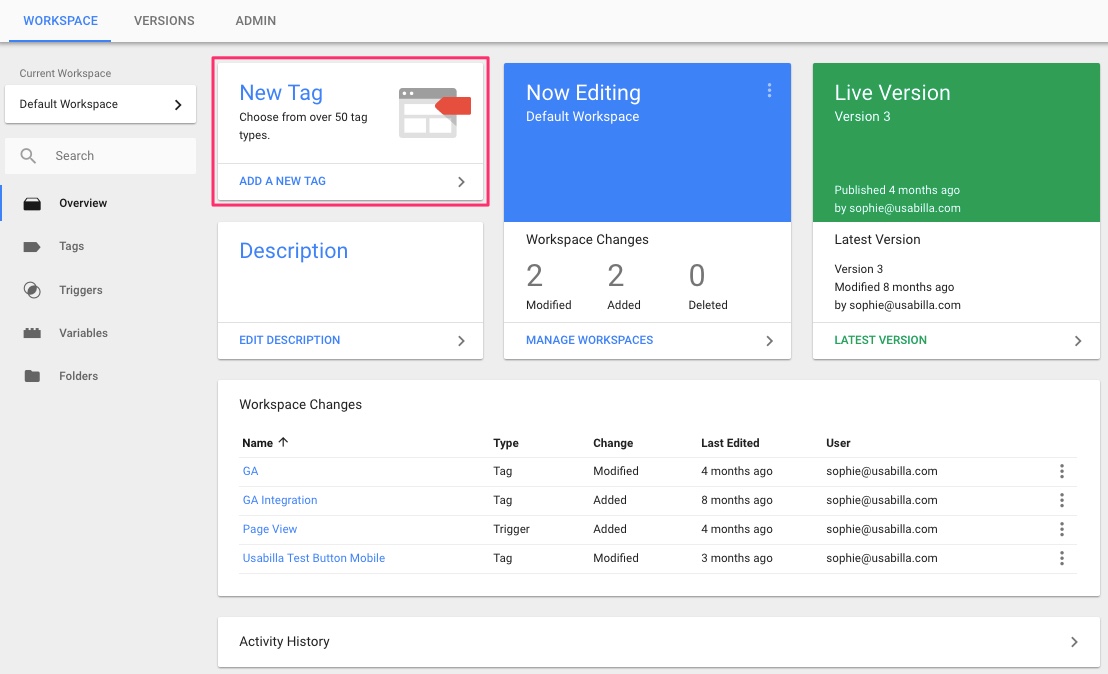Click the Add A New Tag link
This screenshot has width=1108, height=674.
point(282,181)
